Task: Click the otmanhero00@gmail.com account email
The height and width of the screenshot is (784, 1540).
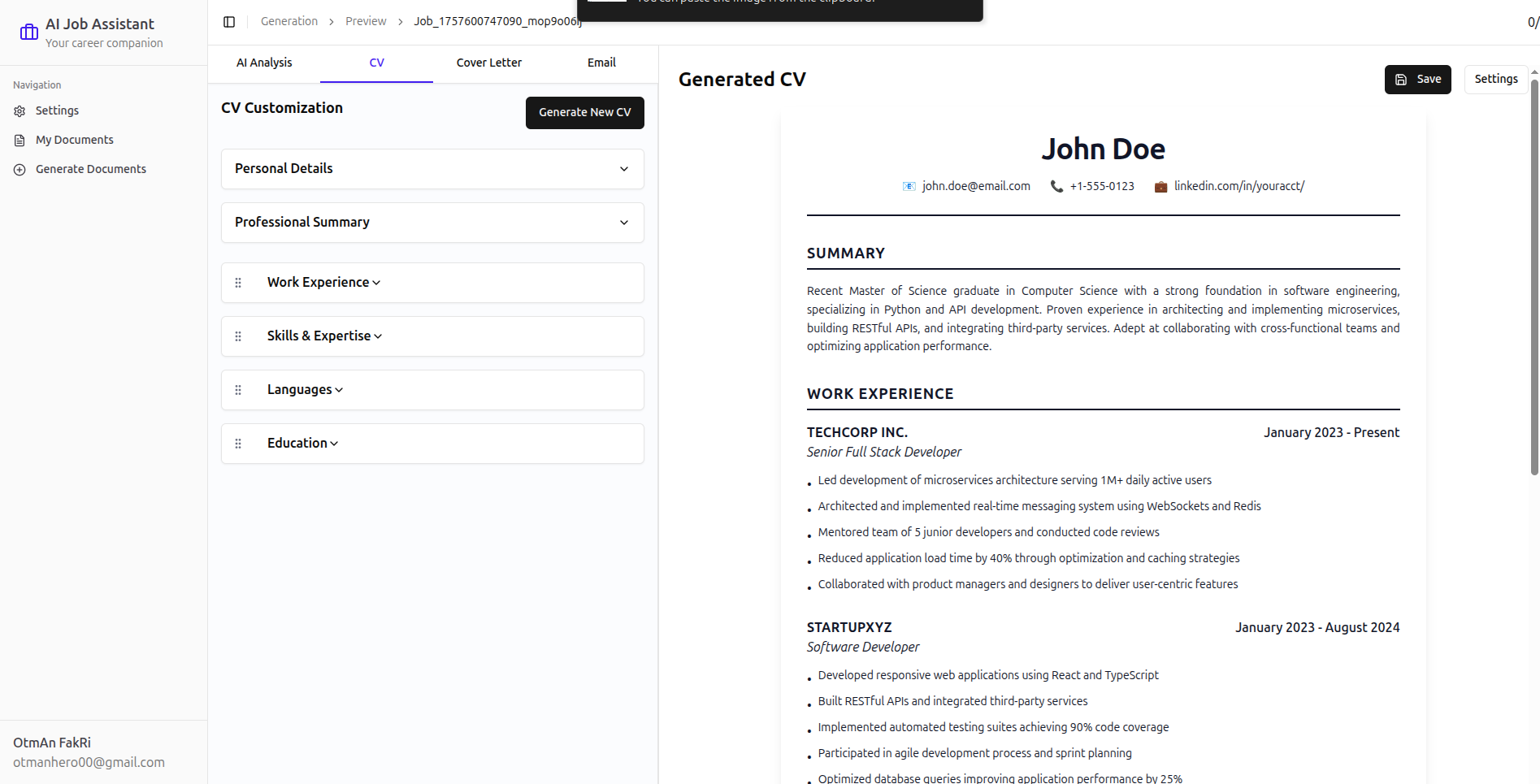Action: 89,763
